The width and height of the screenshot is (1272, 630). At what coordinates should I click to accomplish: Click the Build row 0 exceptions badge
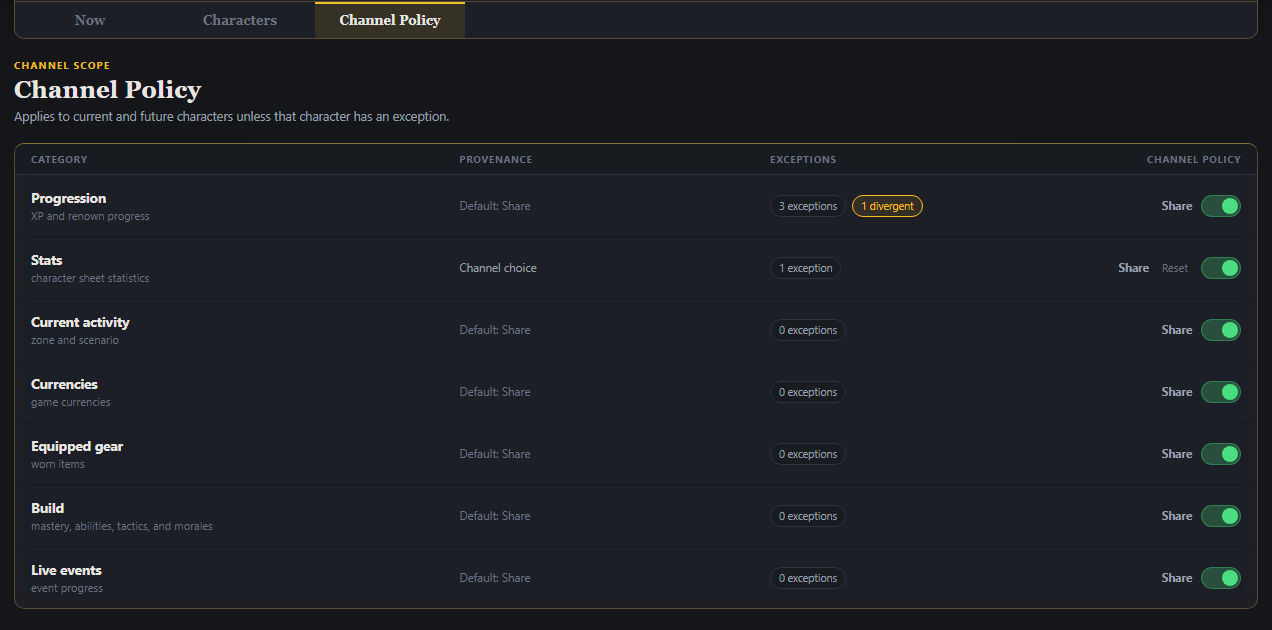tap(808, 516)
